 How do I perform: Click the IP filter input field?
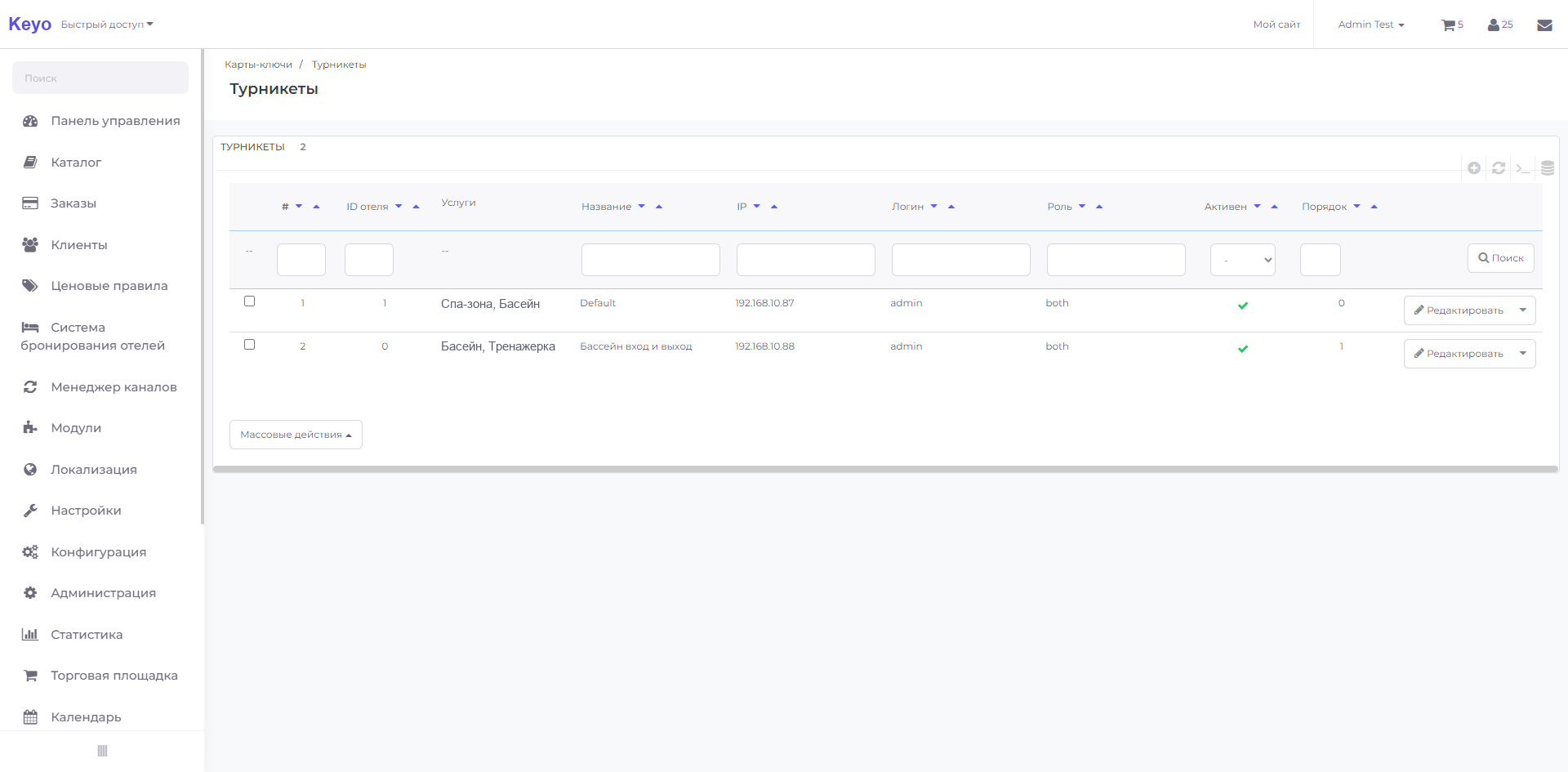[806, 260]
